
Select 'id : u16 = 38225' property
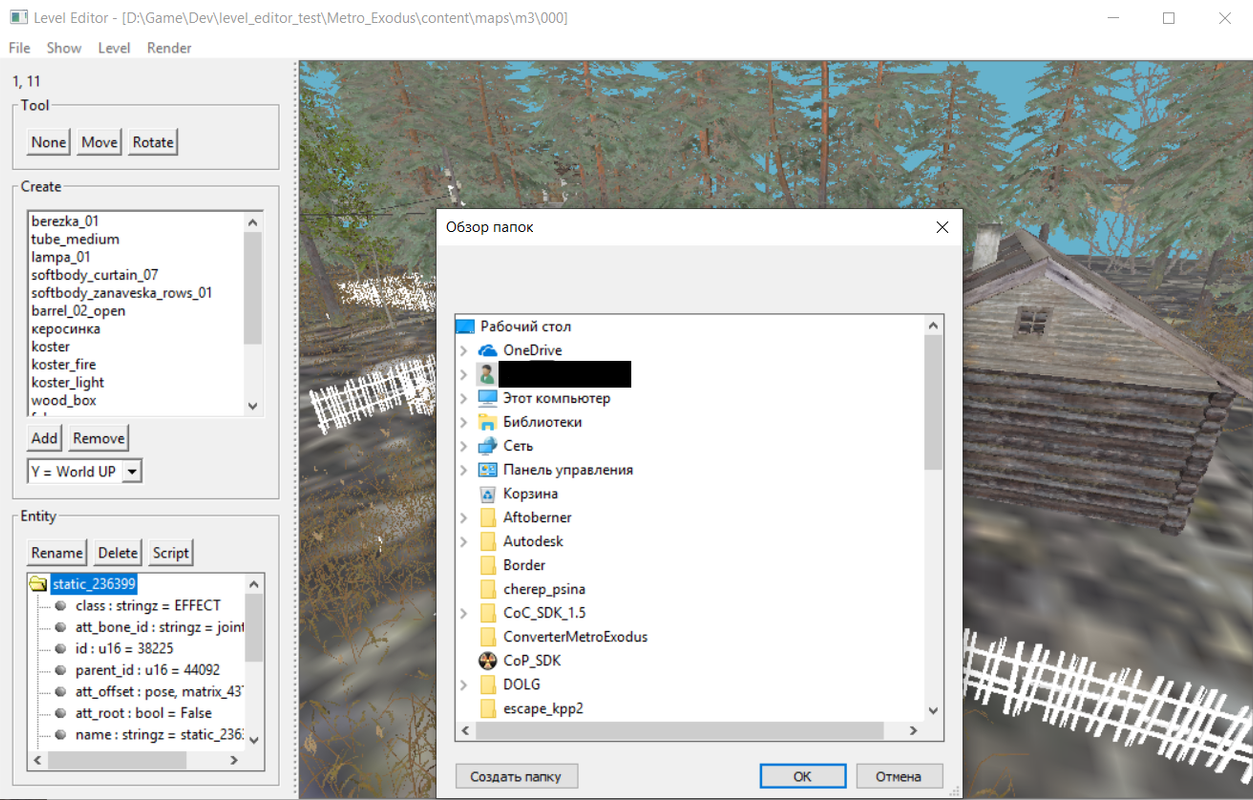coord(124,648)
